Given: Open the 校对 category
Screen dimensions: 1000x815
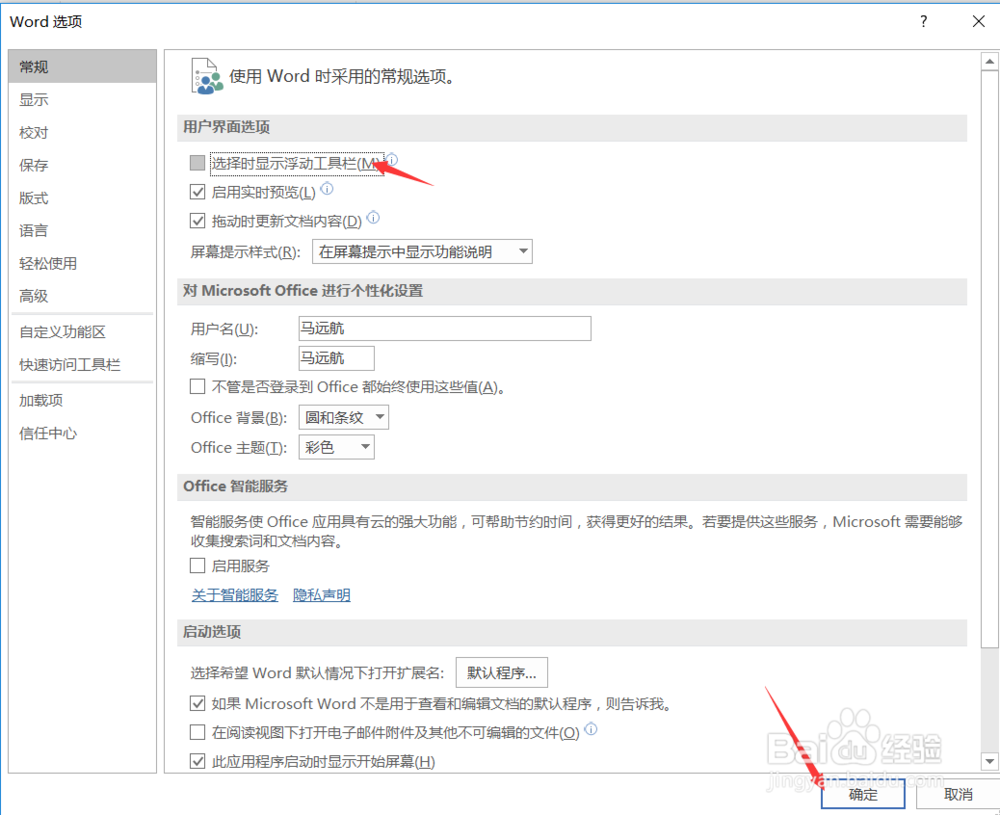Looking at the screenshot, I should point(82,133).
